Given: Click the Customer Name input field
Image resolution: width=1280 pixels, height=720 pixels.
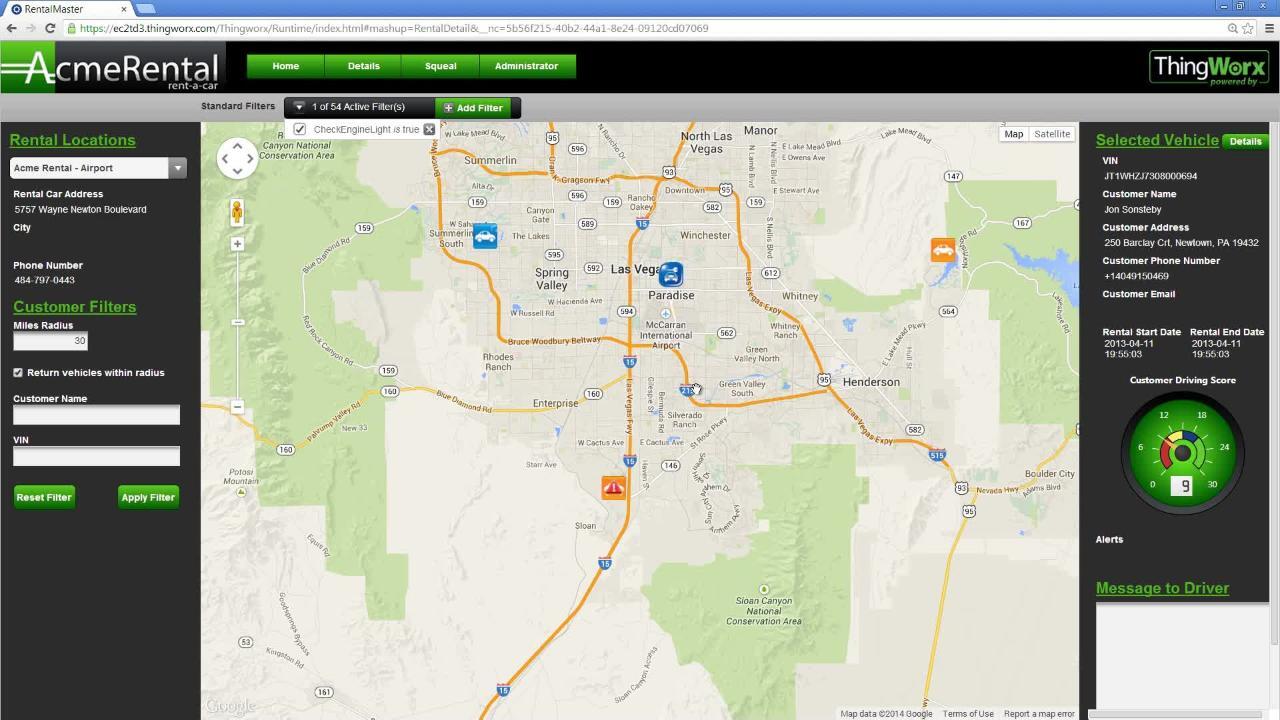Looking at the screenshot, I should click(x=96, y=414).
